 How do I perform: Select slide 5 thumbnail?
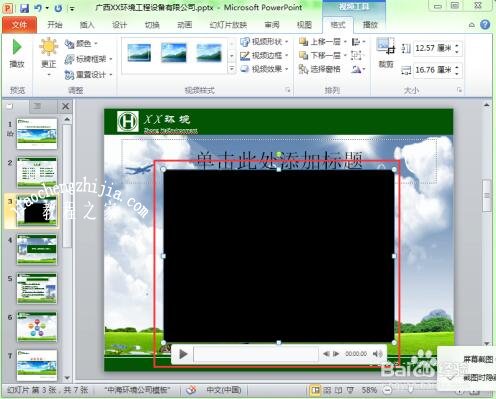37,288
